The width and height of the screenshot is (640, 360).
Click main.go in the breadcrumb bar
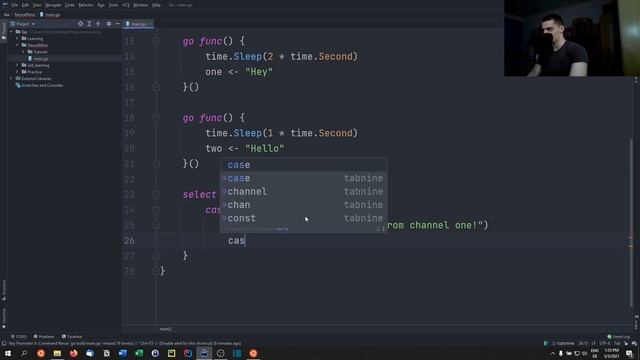click(x=50, y=15)
